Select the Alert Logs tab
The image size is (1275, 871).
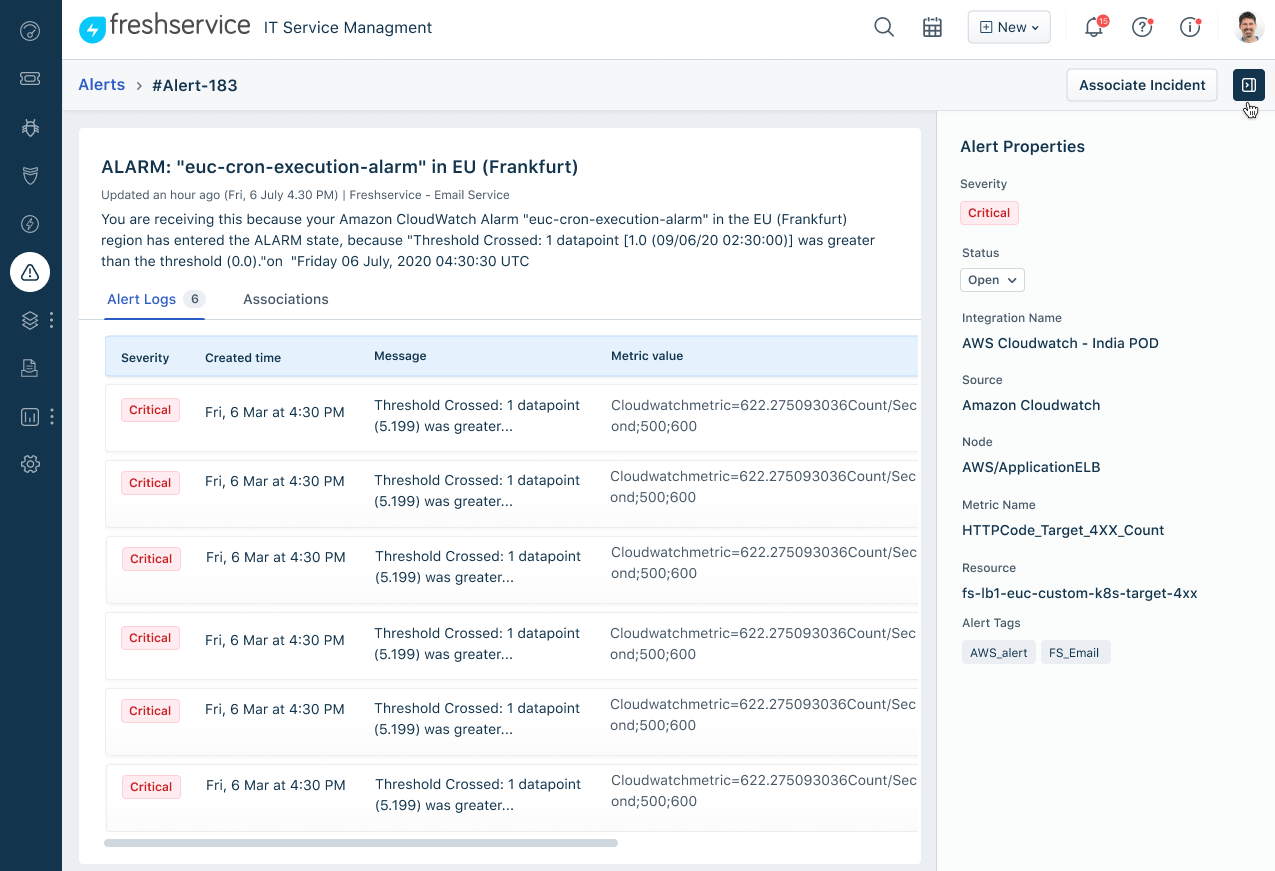[x=141, y=299]
